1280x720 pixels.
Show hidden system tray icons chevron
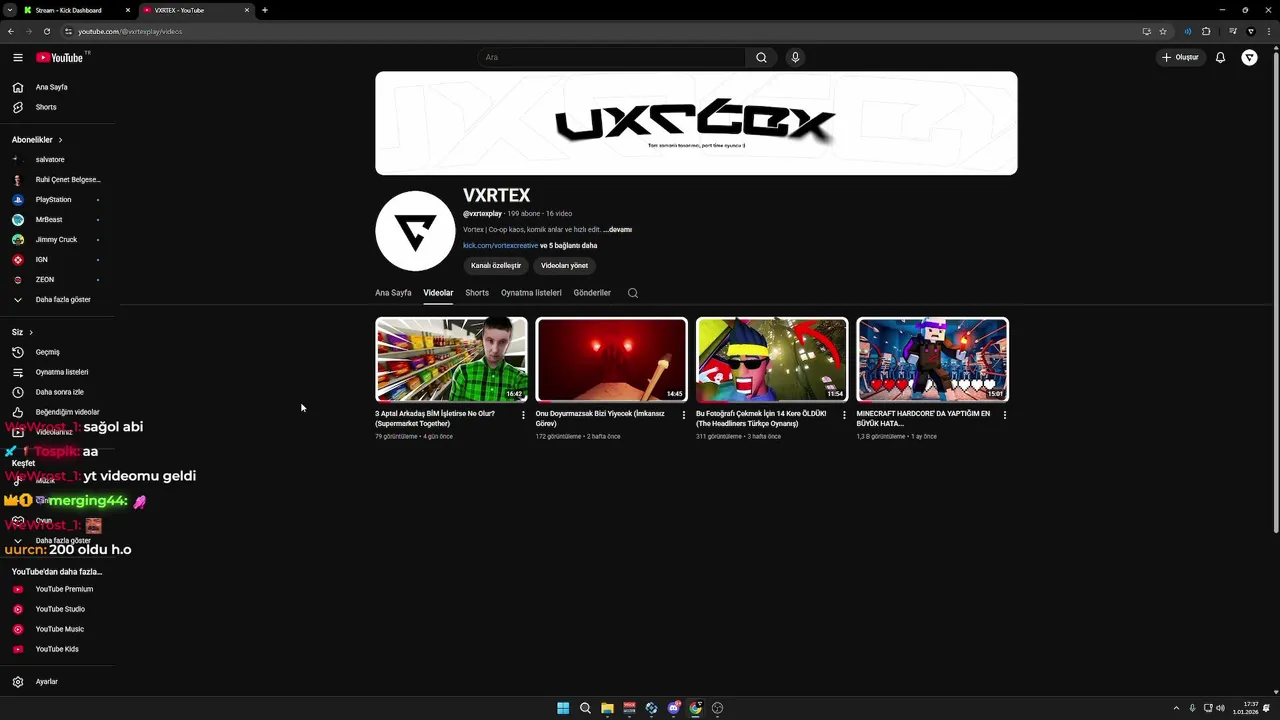pyautogui.click(x=1176, y=708)
